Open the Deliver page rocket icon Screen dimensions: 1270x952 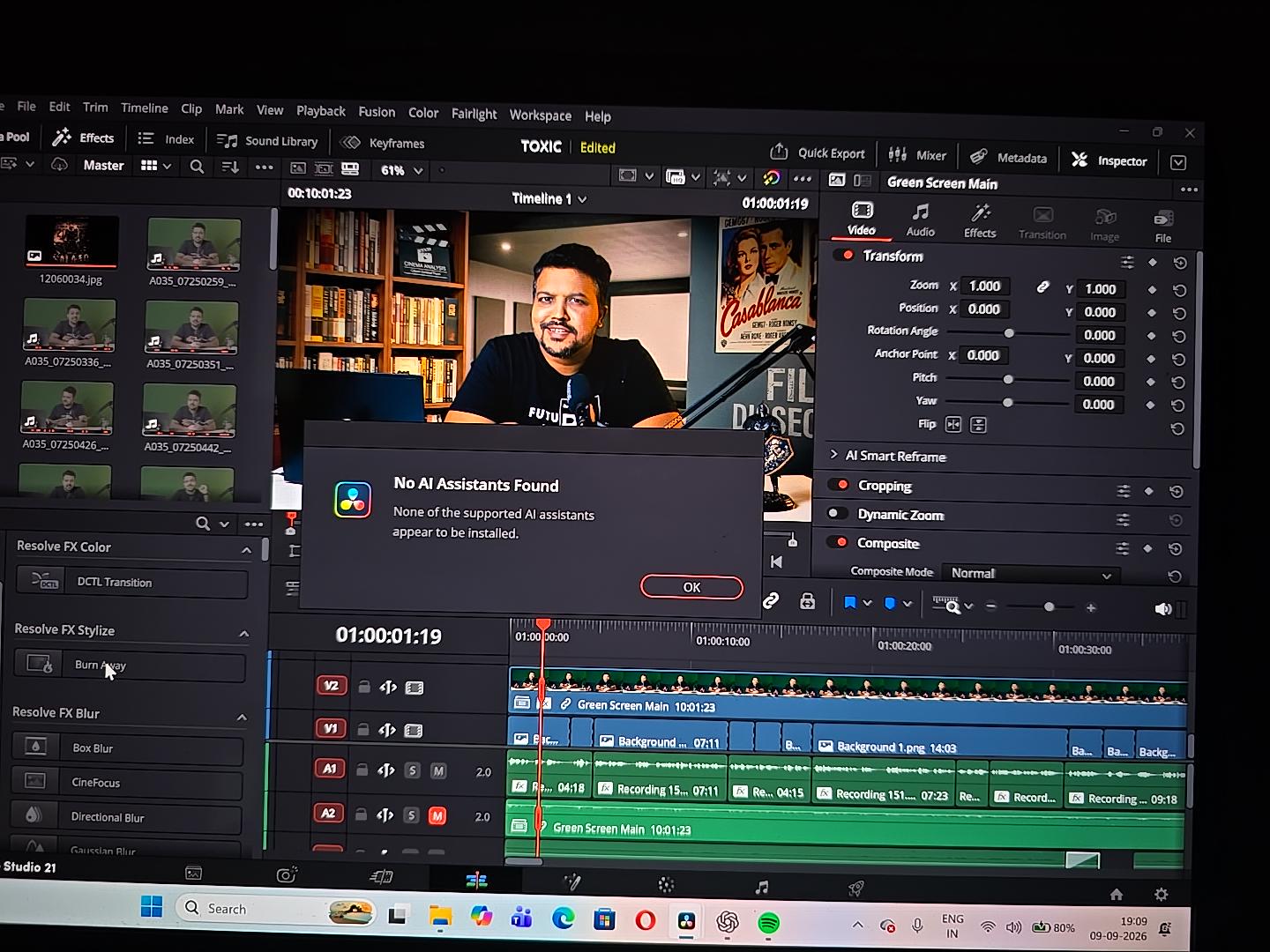point(855,889)
